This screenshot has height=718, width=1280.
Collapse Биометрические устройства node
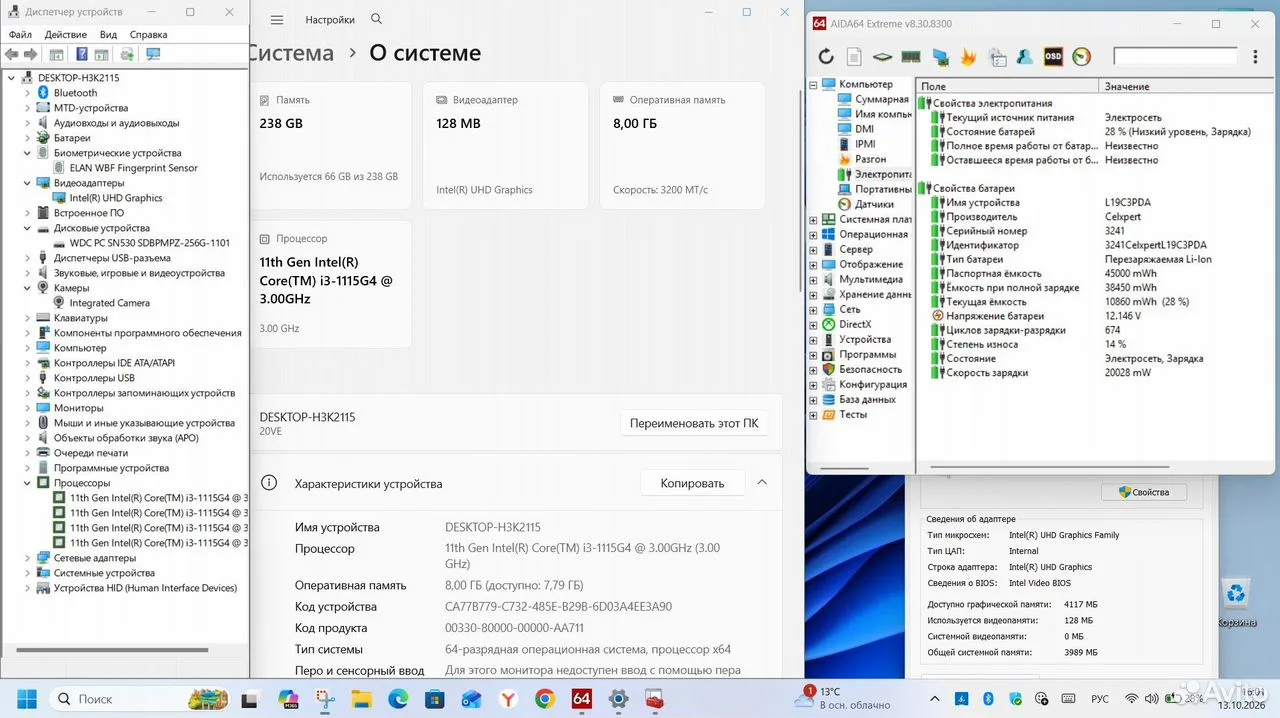click(27, 153)
